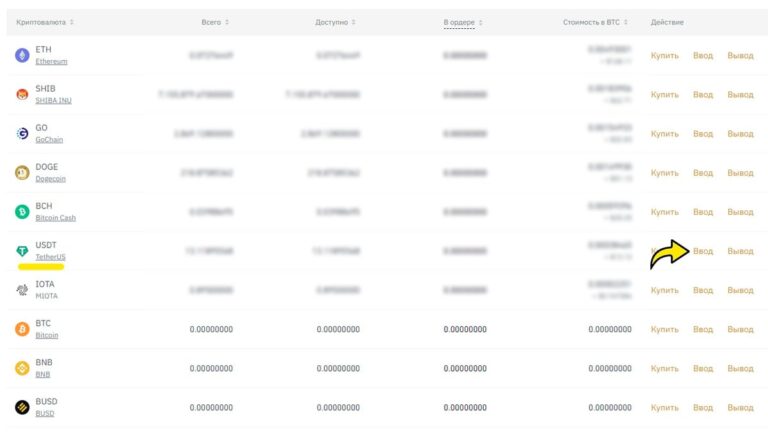This screenshot has width=768, height=435.
Task: Click Ввод in the USDT row
Action: pyautogui.click(x=703, y=251)
